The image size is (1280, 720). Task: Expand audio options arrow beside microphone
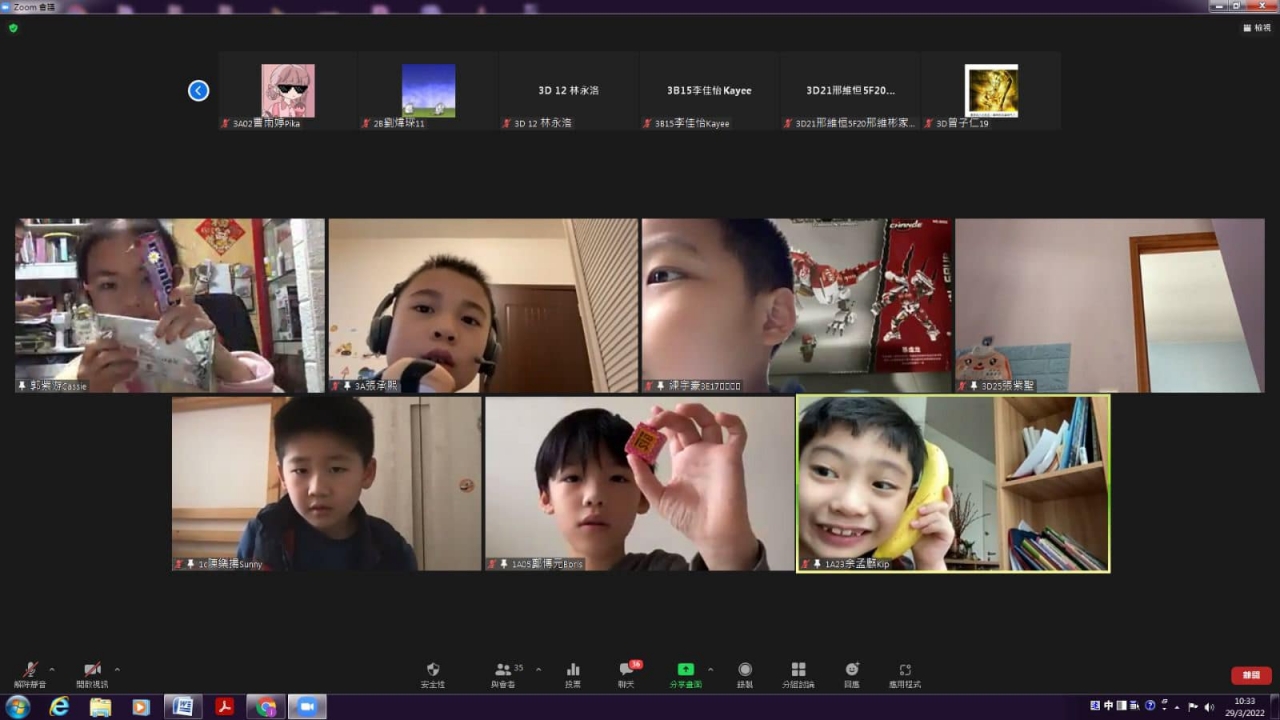click(52, 669)
